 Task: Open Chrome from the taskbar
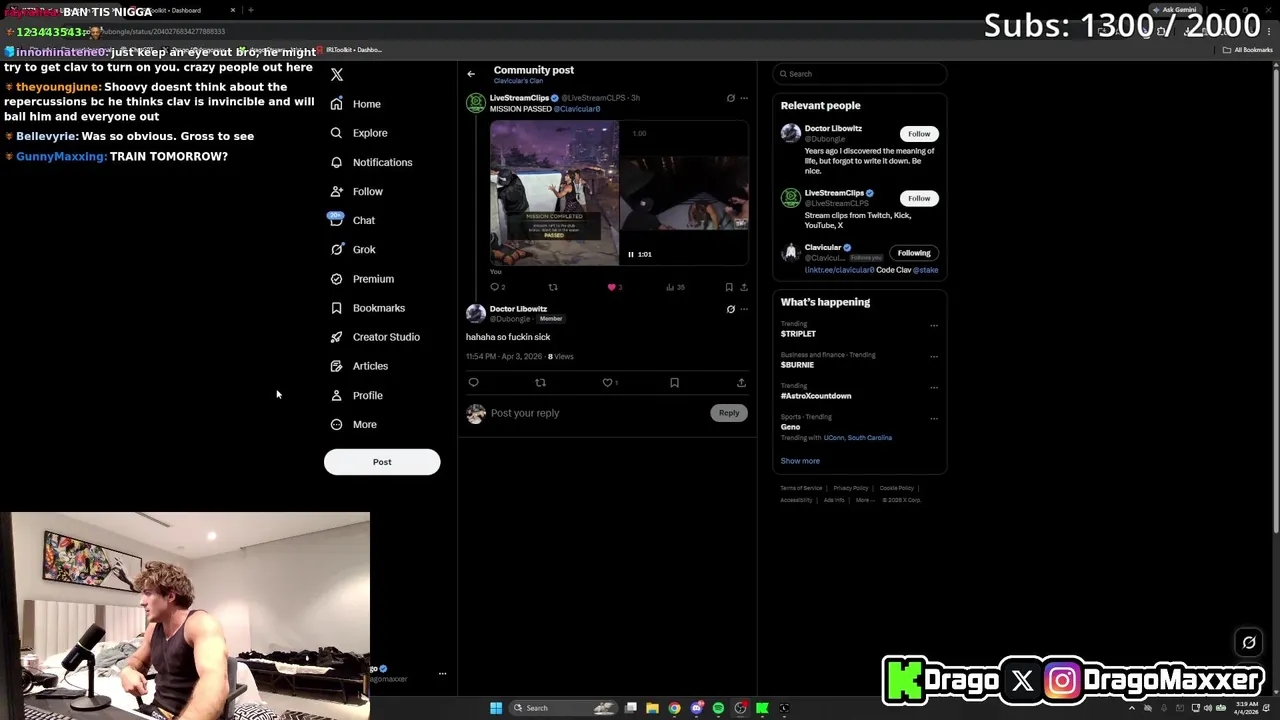click(674, 708)
